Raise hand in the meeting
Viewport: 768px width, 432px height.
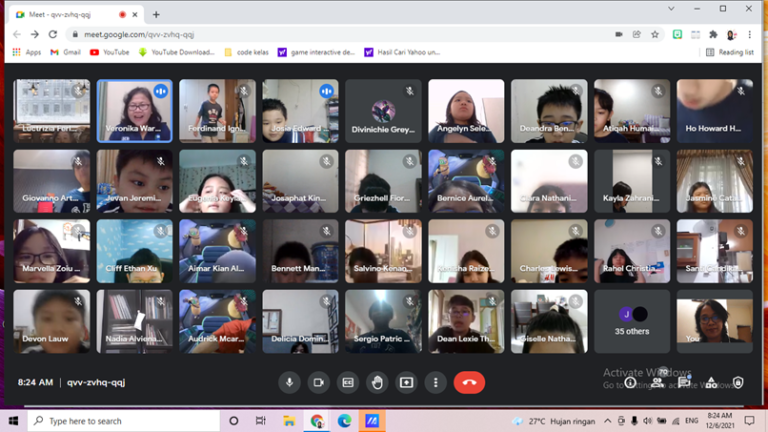(377, 382)
